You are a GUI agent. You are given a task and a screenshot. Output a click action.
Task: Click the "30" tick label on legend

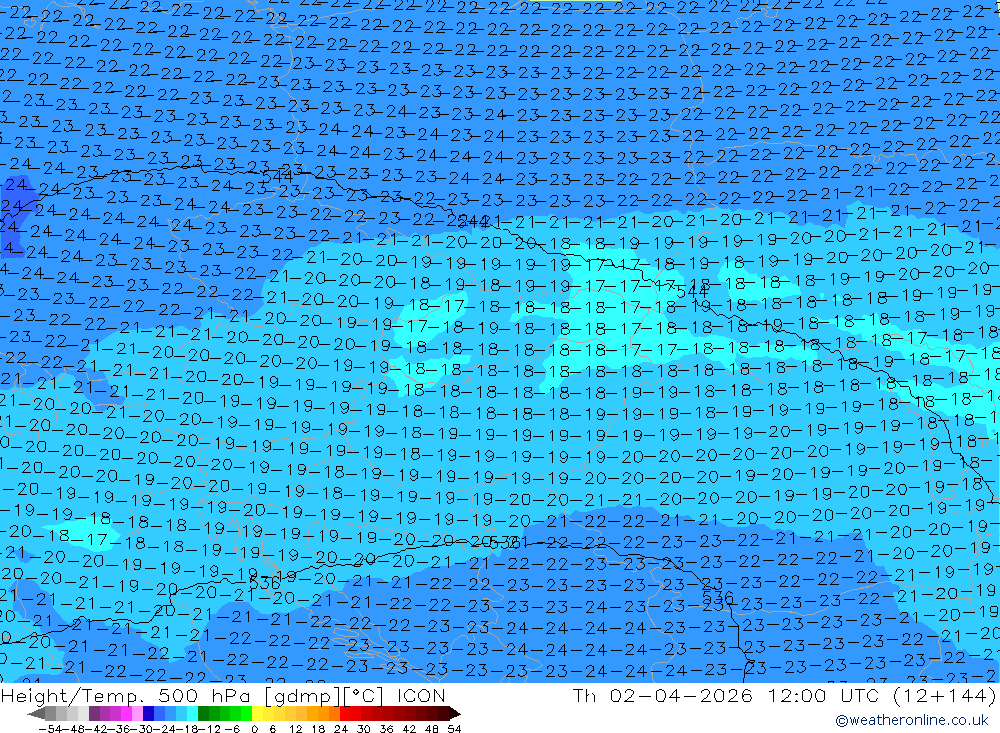click(x=364, y=729)
